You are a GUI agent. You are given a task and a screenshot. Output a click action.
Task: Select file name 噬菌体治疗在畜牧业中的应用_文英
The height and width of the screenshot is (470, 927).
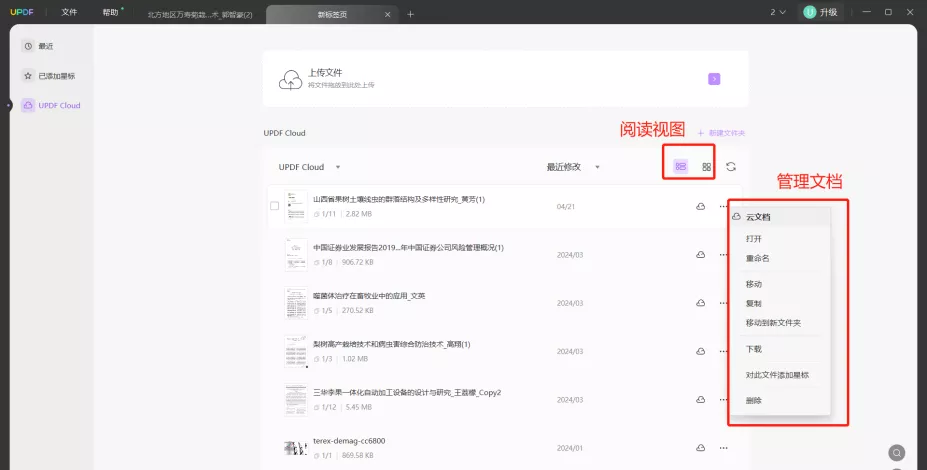click(369, 296)
